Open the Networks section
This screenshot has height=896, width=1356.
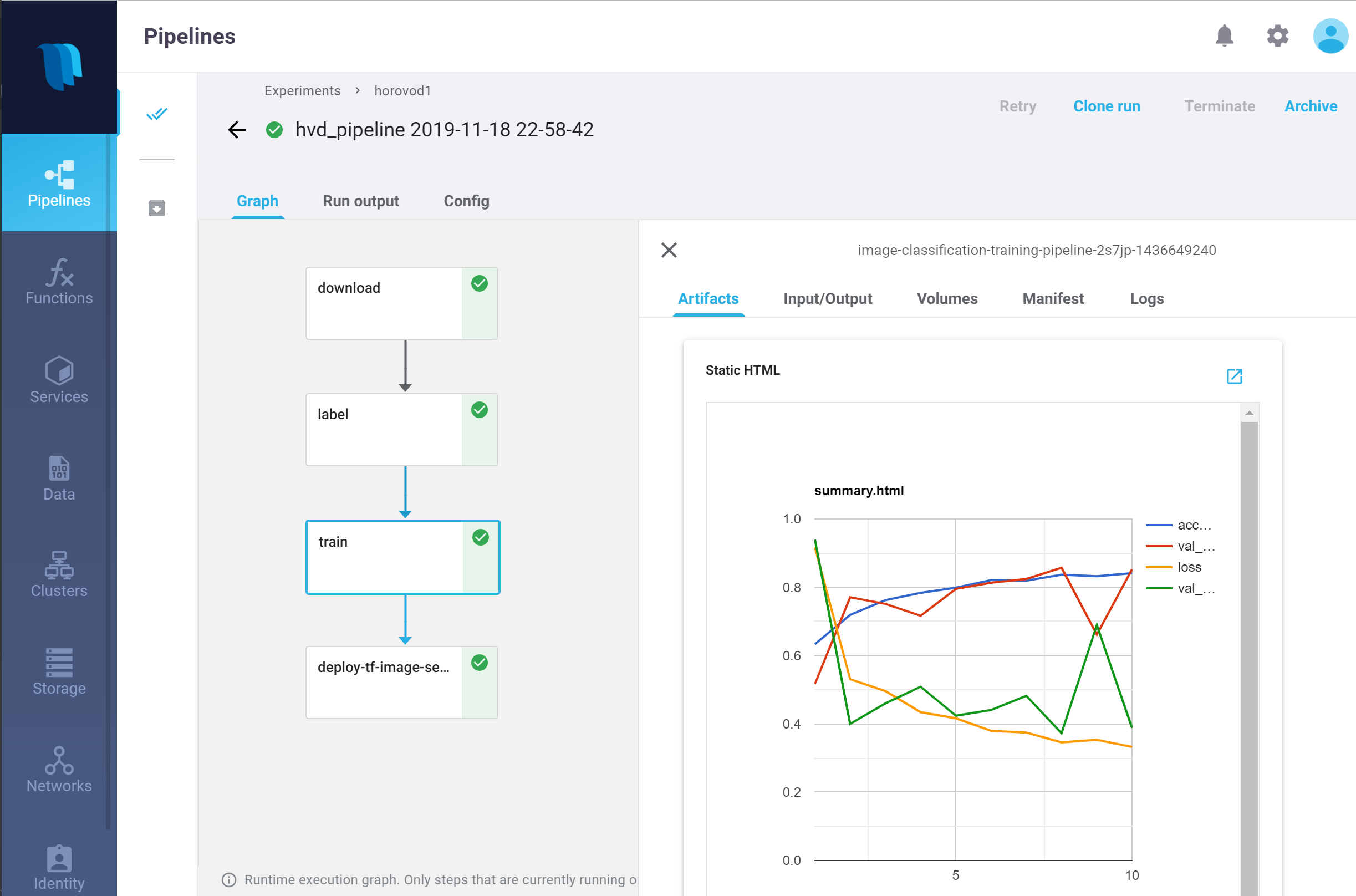(59, 769)
